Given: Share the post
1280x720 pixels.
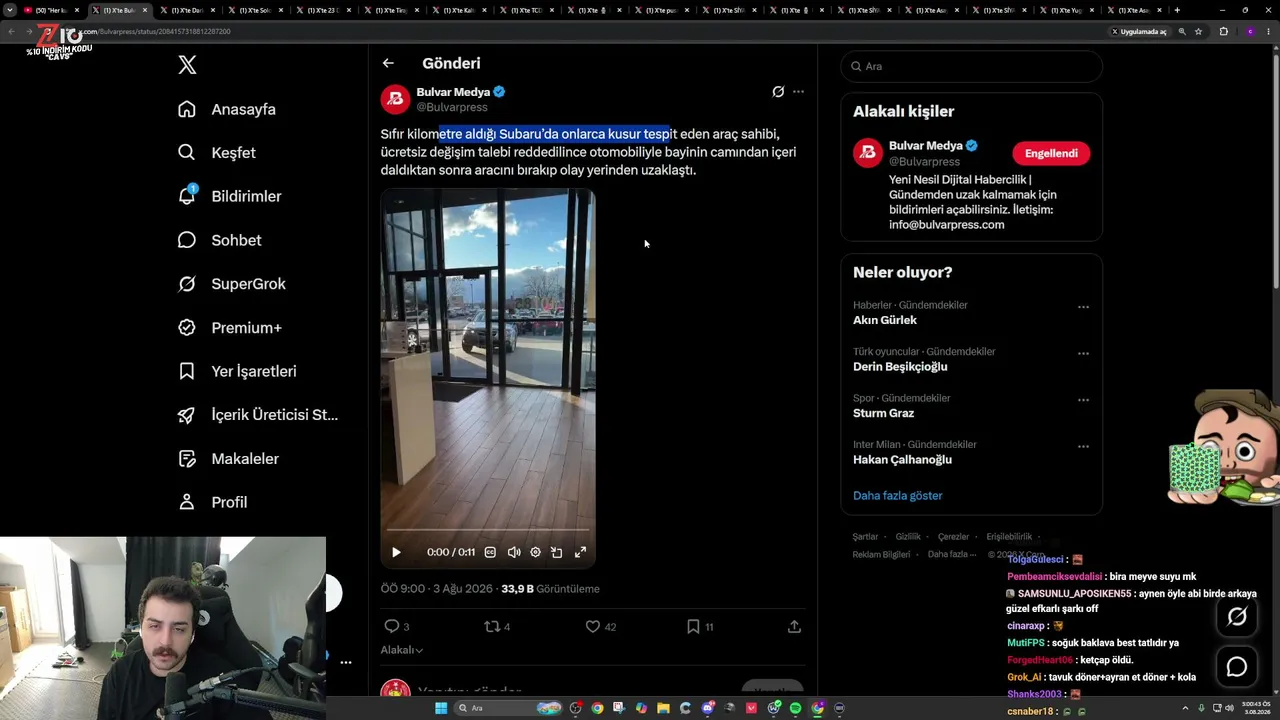Looking at the screenshot, I should 794,626.
